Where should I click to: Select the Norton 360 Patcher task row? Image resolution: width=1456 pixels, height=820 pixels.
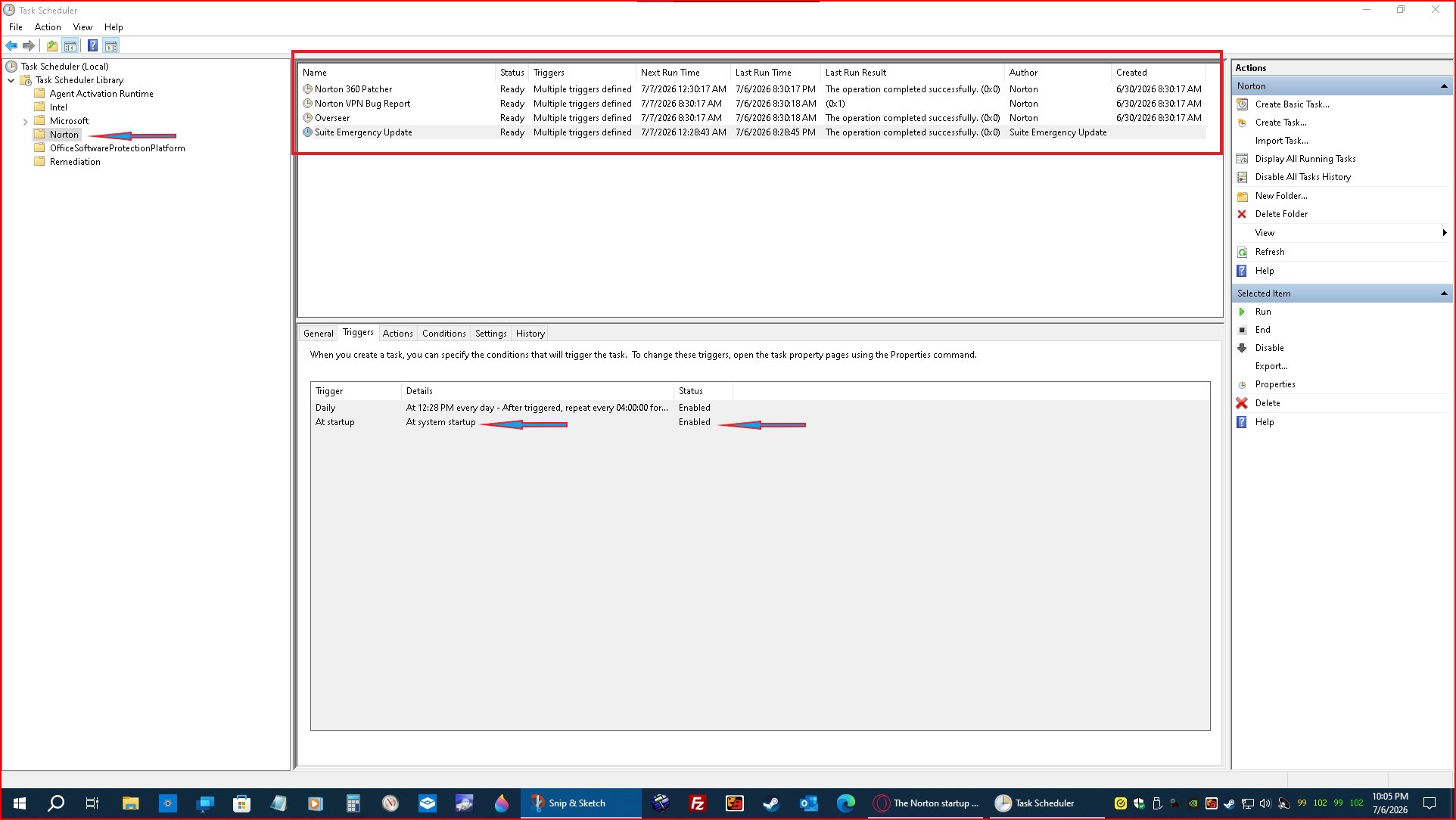click(752, 89)
